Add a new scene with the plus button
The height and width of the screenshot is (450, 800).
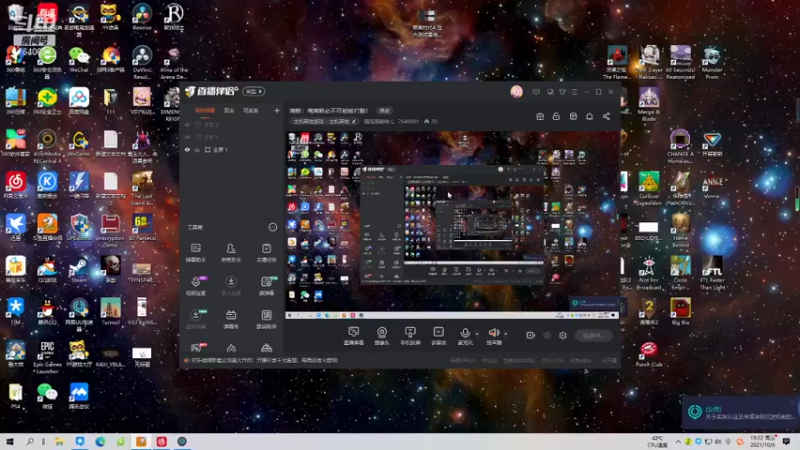[277, 110]
